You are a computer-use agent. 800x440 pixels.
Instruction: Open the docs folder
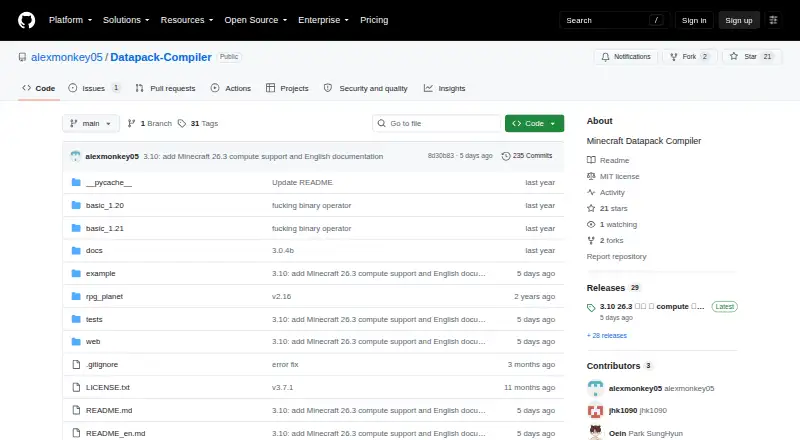tap(94, 251)
